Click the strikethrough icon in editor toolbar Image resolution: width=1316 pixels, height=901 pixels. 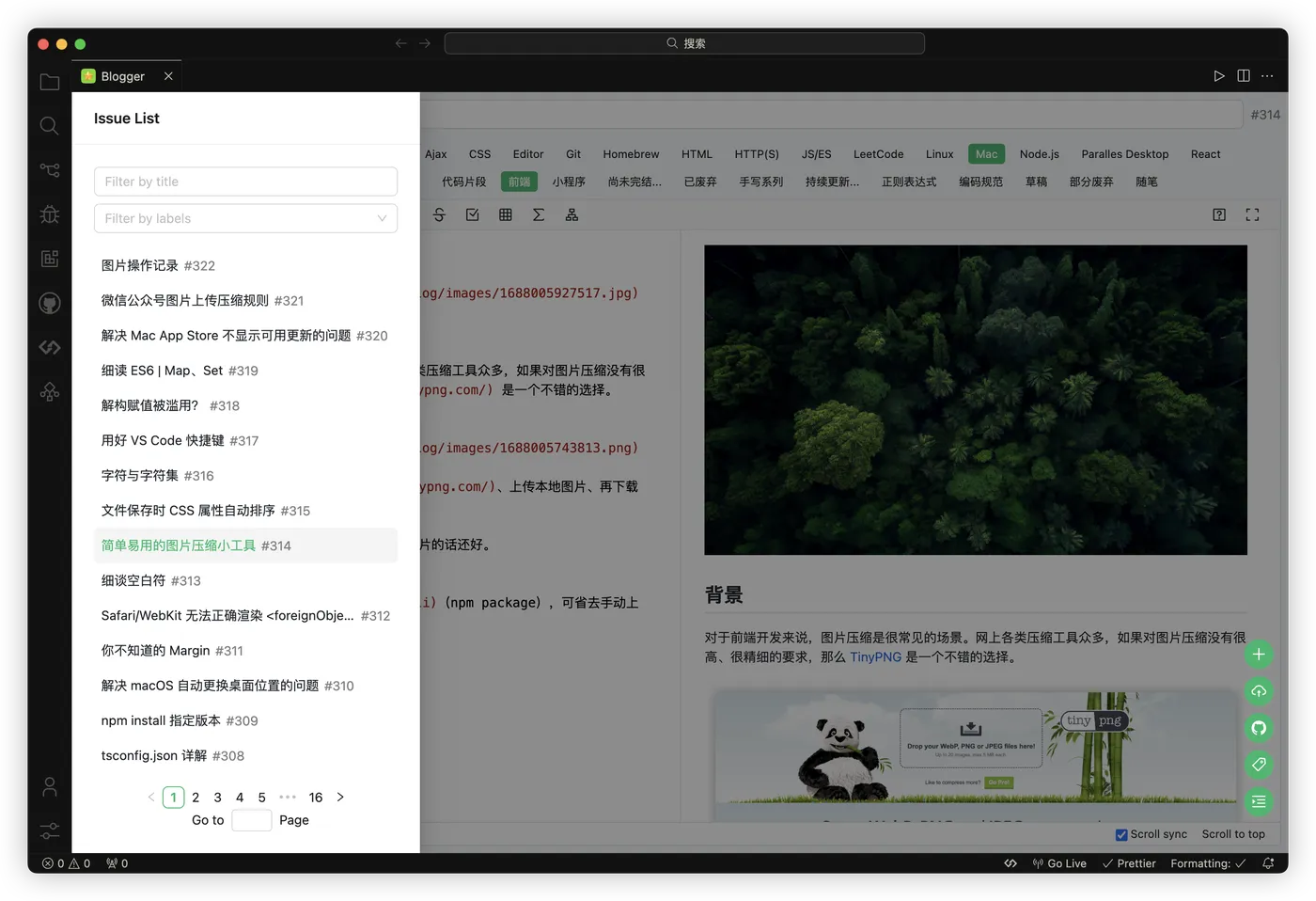(x=439, y=215)
